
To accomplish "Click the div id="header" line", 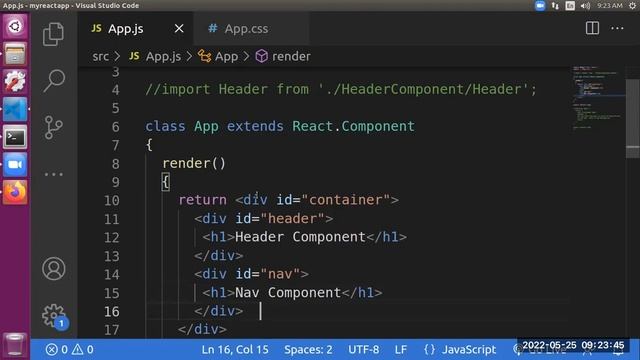I will (x=264, y=218).
